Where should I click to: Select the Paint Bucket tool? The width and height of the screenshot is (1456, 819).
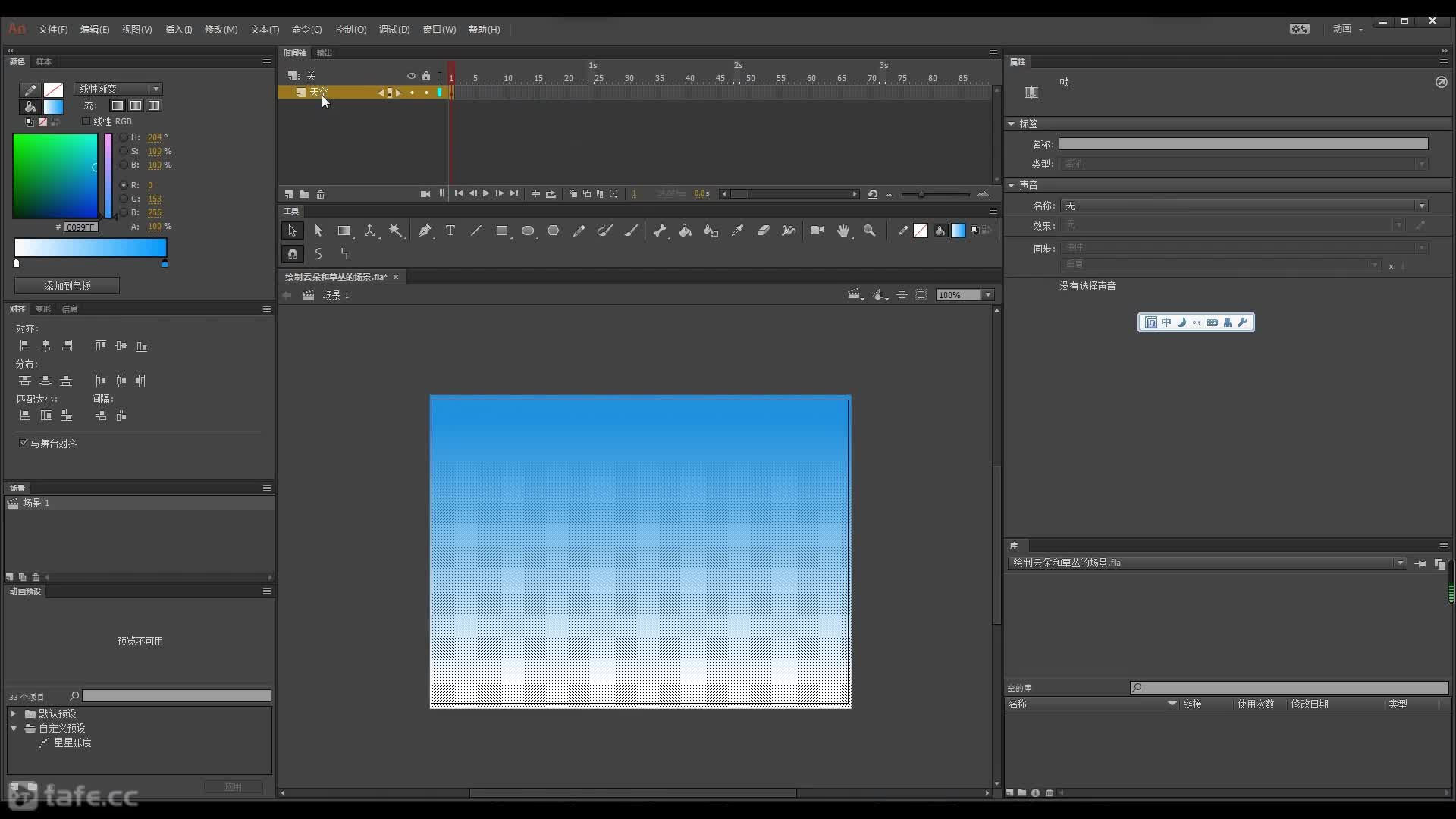point(686,231)
